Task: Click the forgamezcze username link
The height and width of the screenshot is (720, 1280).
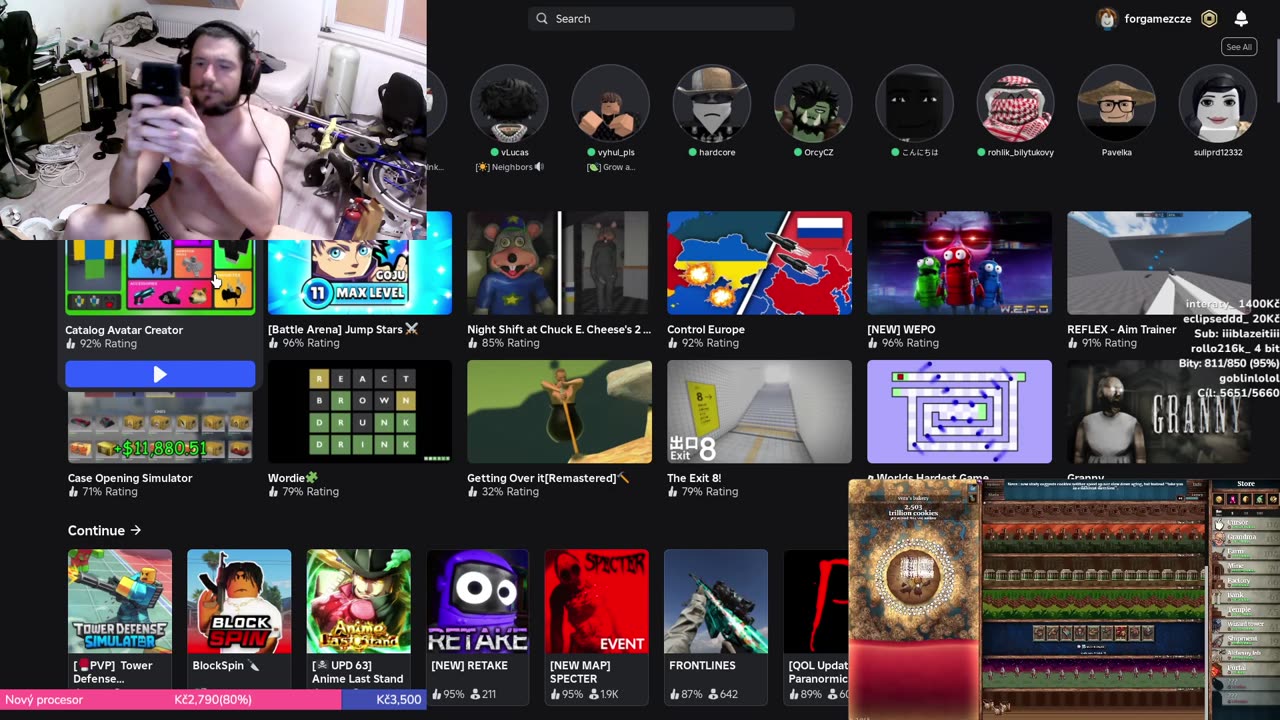Action: coord(1157,18)
